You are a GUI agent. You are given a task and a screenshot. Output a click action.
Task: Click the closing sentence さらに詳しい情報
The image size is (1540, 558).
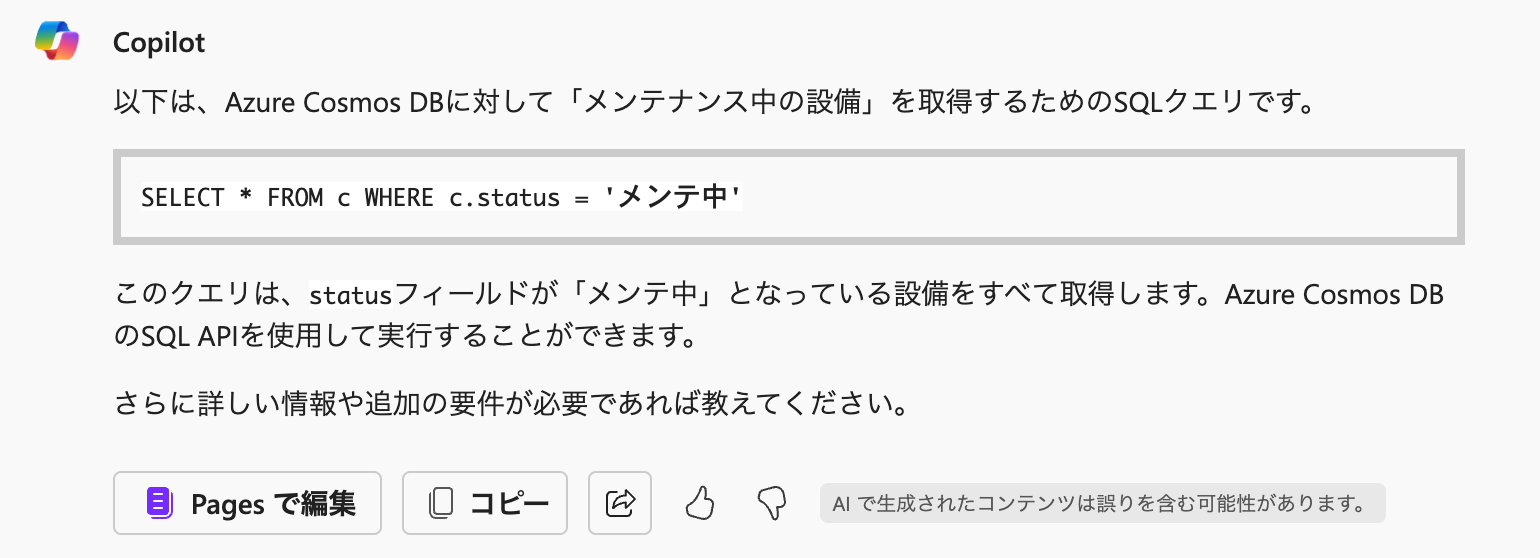click(x=511, y=405)
